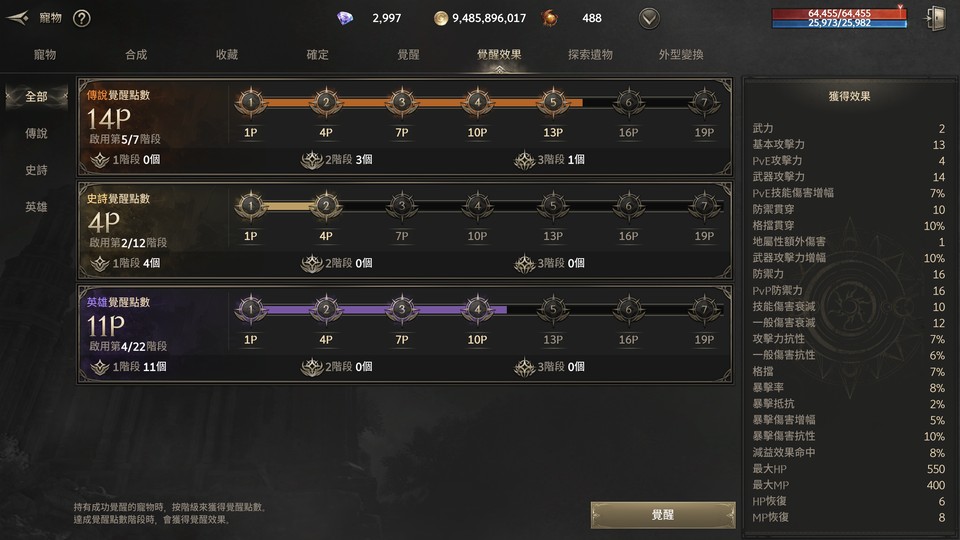Click the red orb currency icon
Screen dimensions: 960x540
click(x=550, y=18)
